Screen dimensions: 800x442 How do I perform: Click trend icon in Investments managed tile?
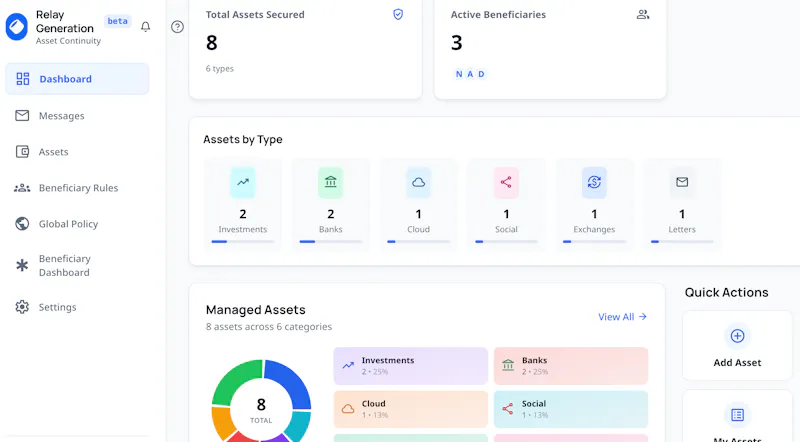[348, 365]
